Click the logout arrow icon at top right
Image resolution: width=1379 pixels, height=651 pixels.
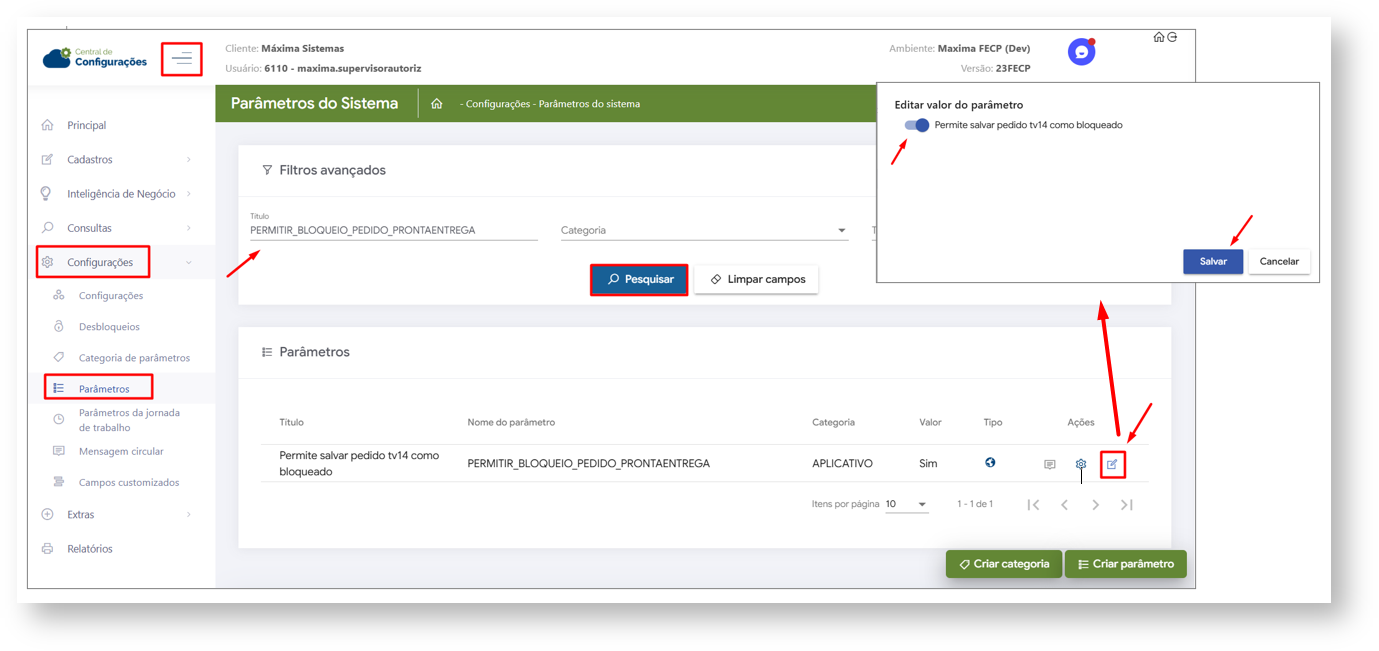point(1172,37)
